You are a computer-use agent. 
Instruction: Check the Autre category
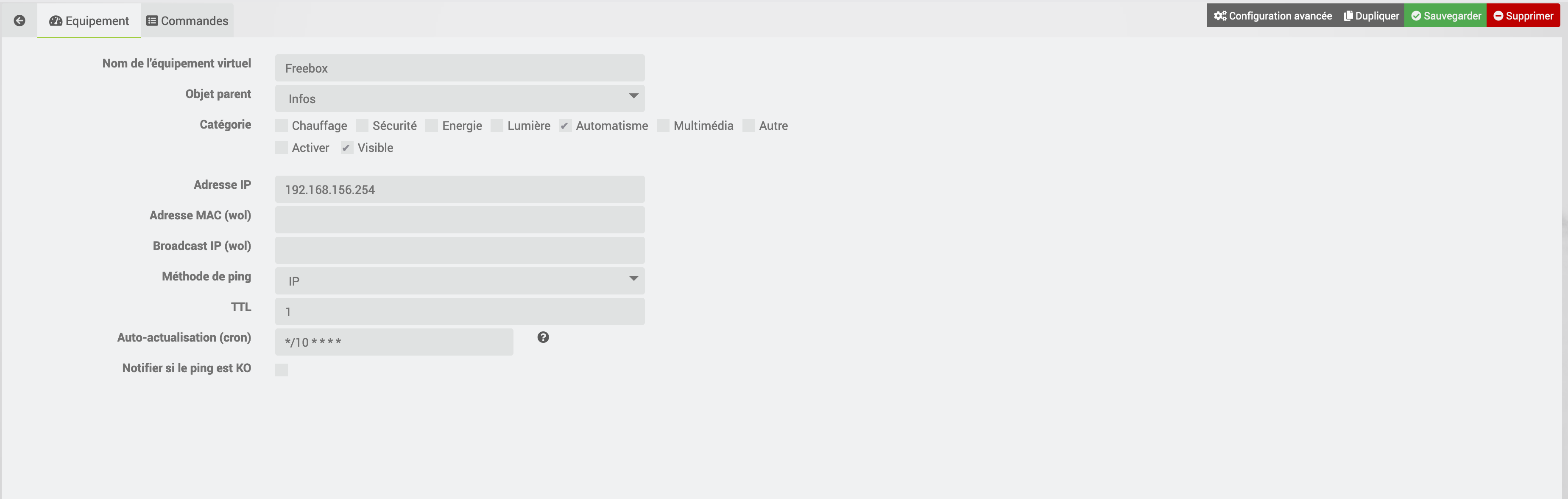pyautogui.click(x=749, y=126)
